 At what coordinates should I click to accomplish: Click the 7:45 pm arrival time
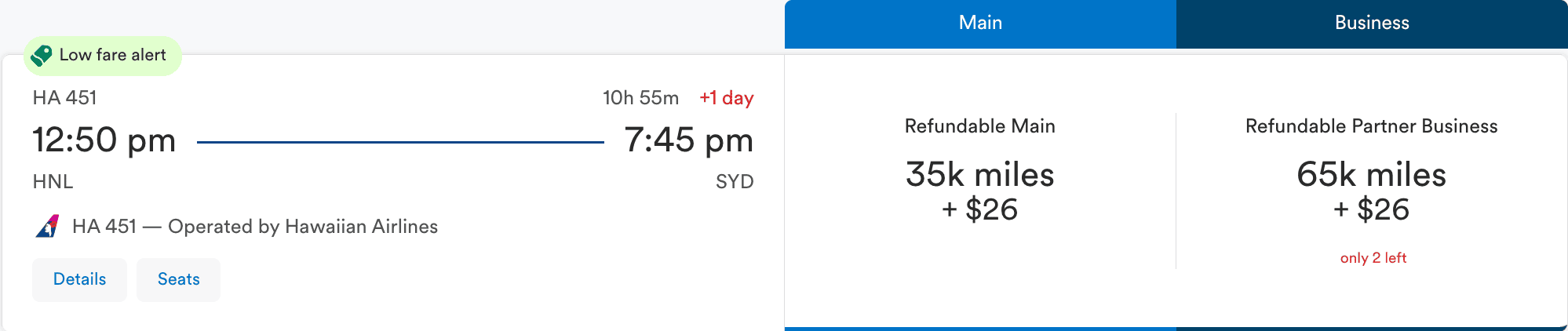point(688,140)
